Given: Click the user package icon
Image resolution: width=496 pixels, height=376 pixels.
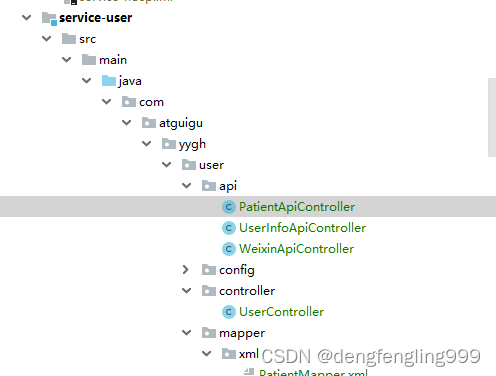Looking at the screenshot, I should [x=189, y=165].
